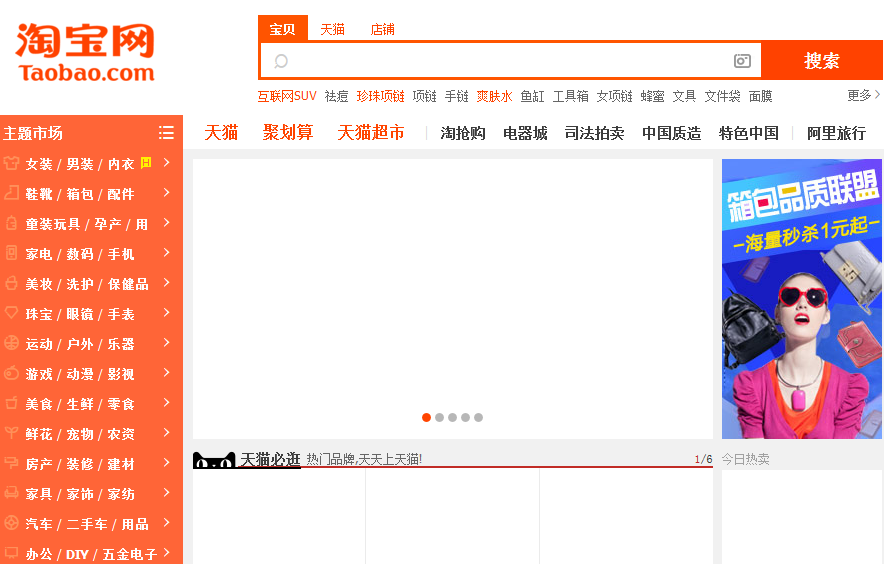Click steering wheel icon beside 汽车

11,523
